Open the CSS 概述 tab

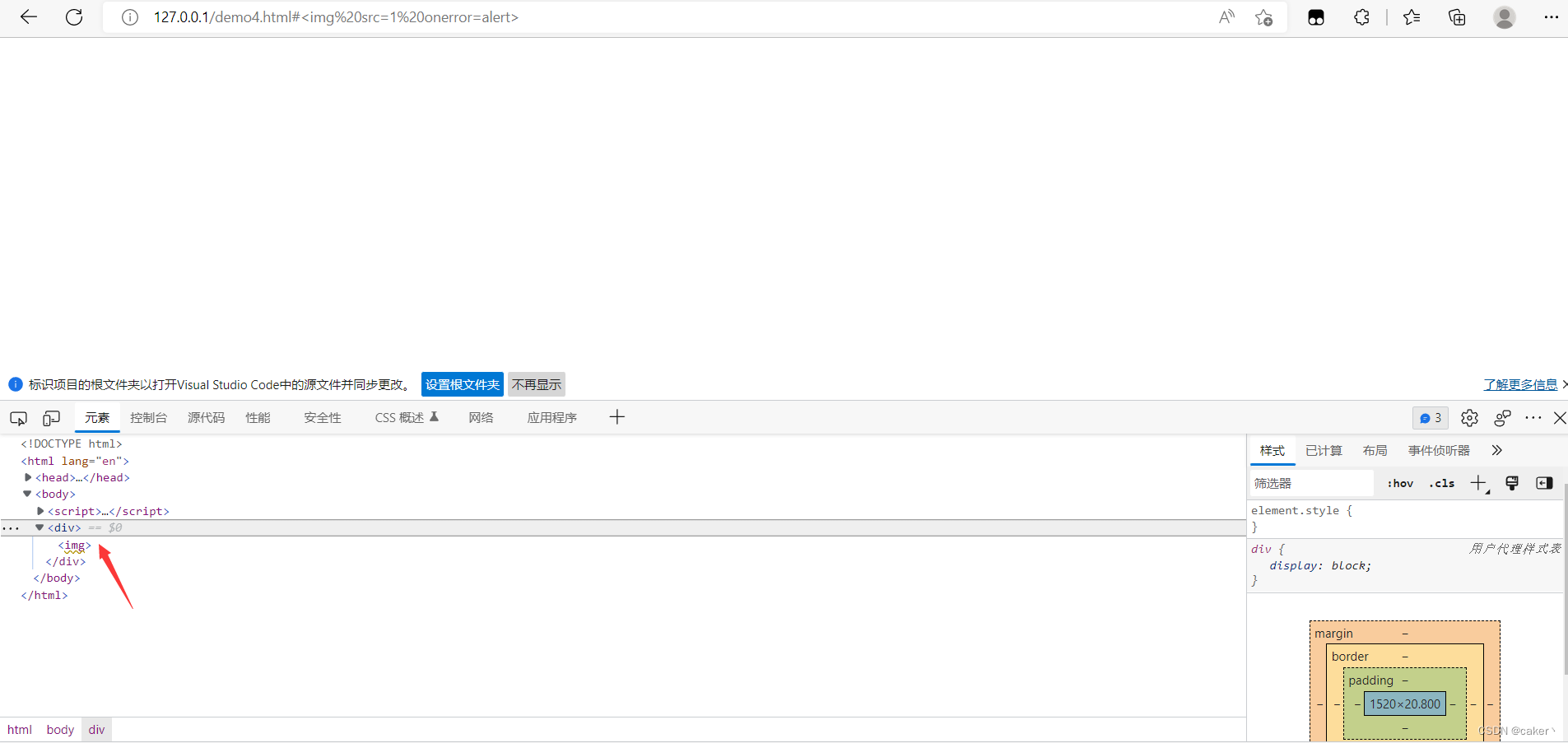407,418
